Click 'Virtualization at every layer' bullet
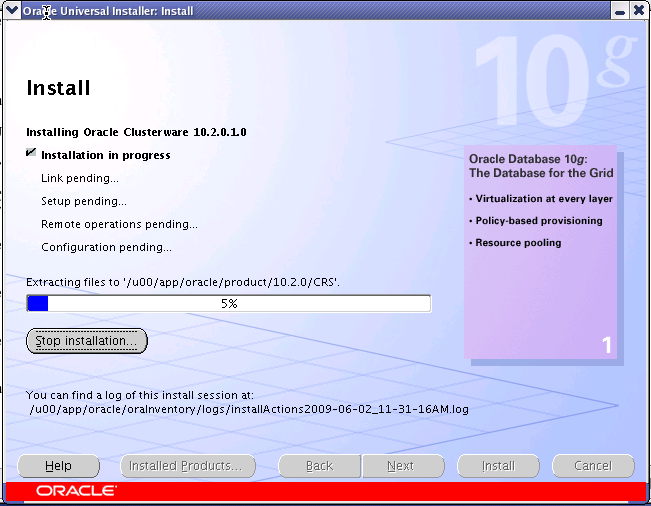 (x=541, y=199)
